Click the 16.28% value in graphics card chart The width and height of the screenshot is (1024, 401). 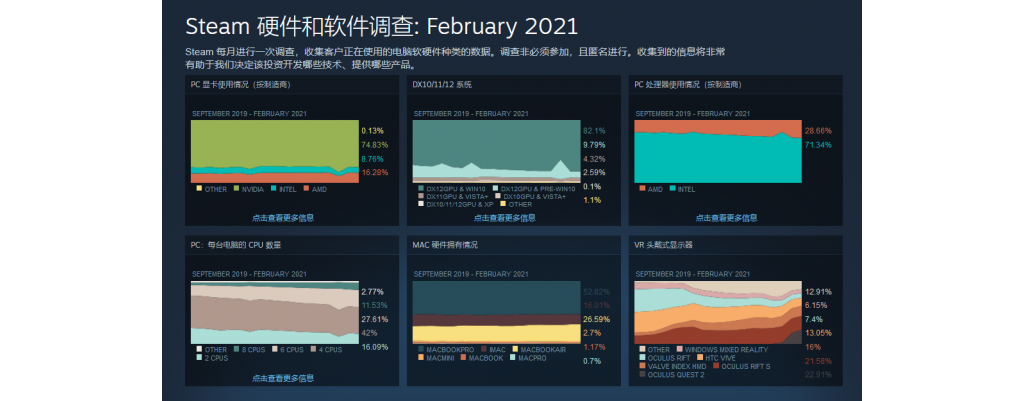[374, 172]
